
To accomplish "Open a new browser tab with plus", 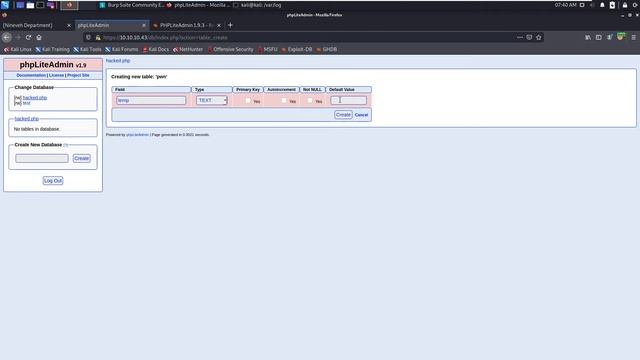I will pyautogui.click(x=230, y=25).
